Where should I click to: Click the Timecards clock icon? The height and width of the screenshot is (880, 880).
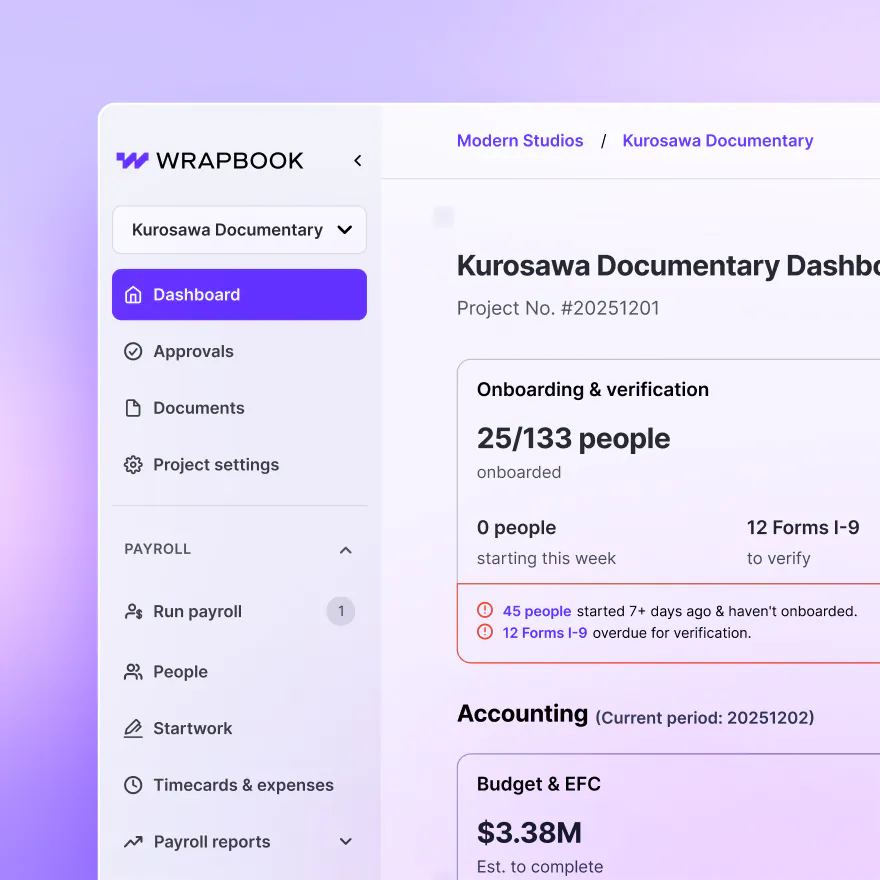(x=133, y=785)
